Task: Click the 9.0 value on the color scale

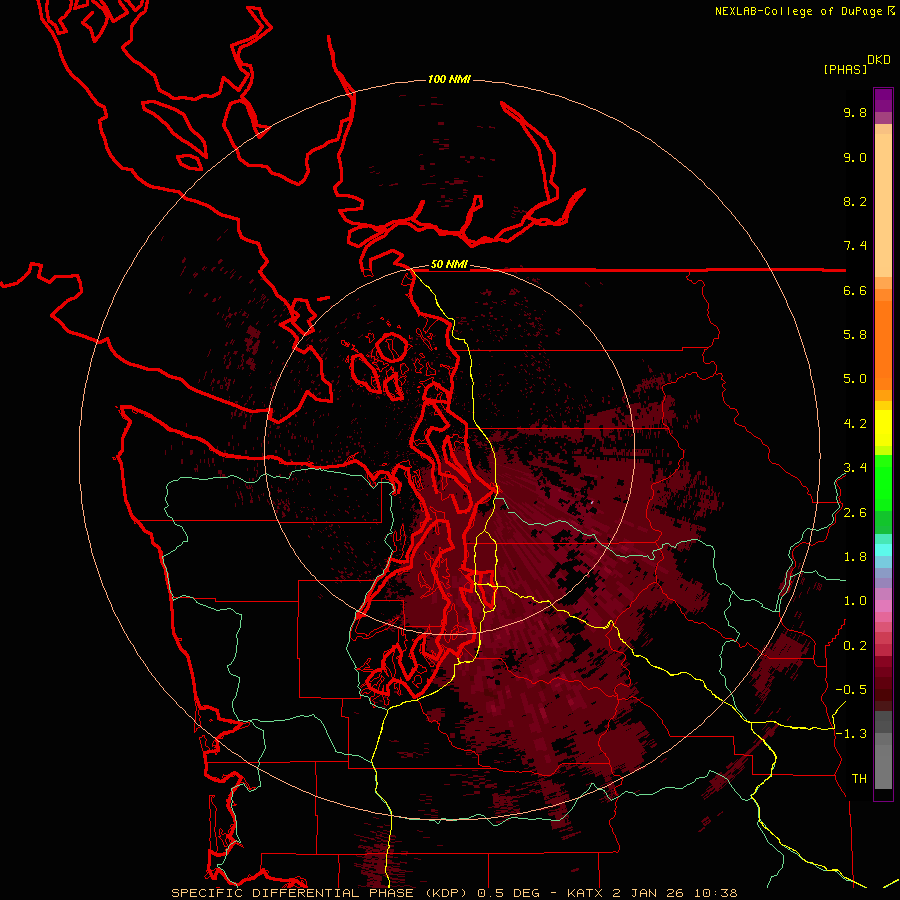Action: 855,157
